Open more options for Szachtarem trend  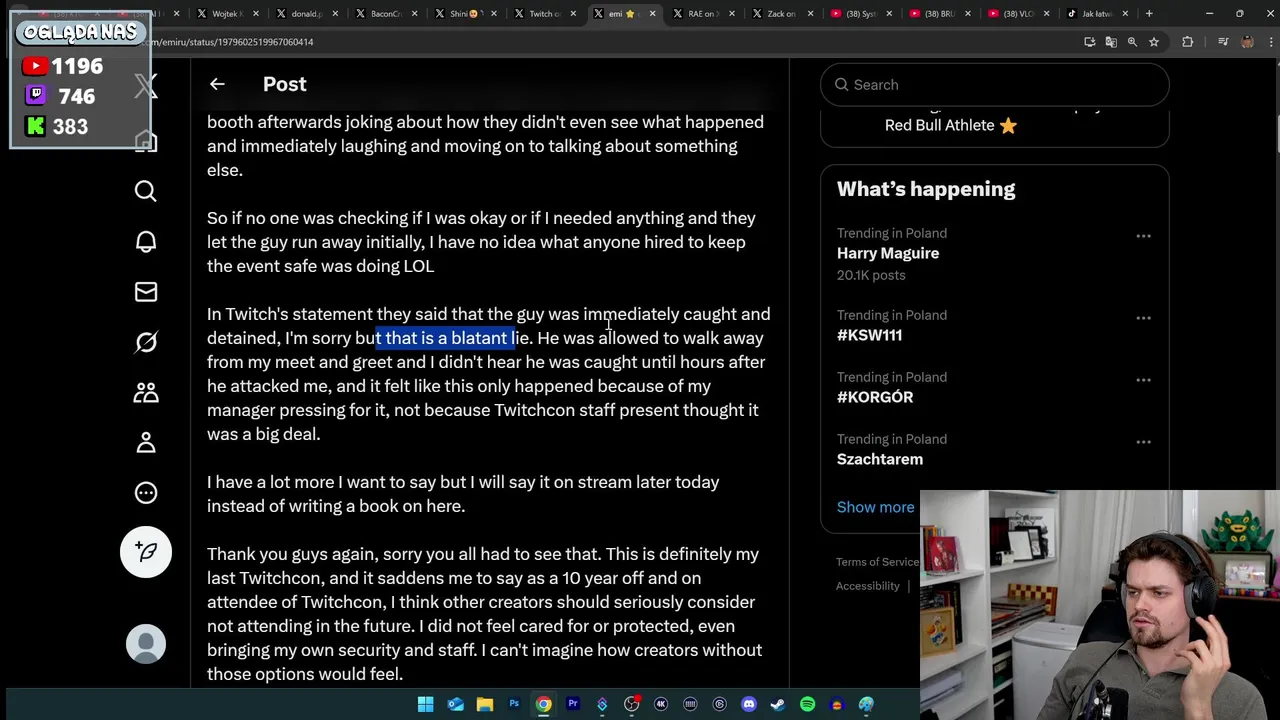(x=1143, y=442)
